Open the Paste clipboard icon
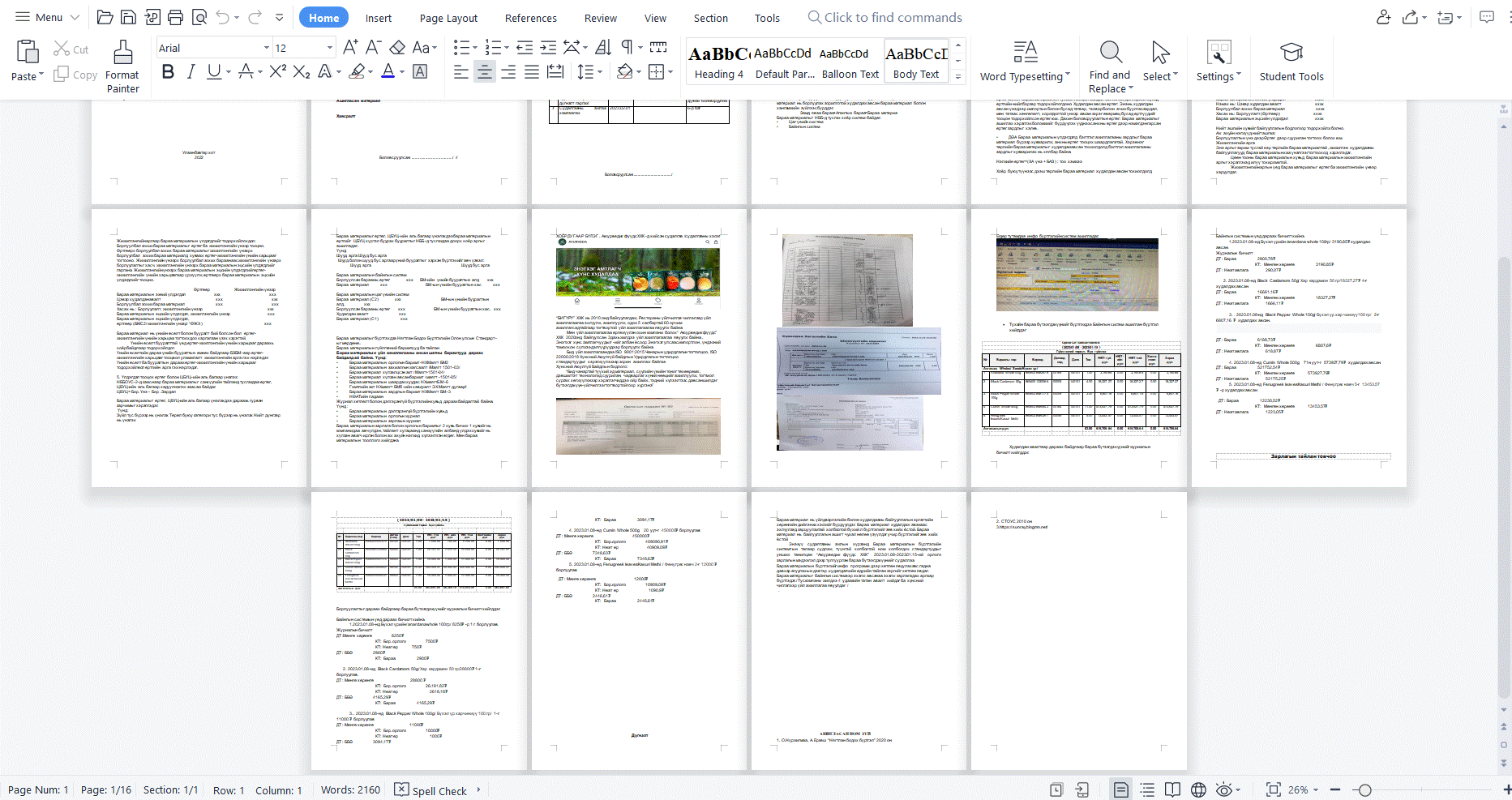 coord(28,52)
